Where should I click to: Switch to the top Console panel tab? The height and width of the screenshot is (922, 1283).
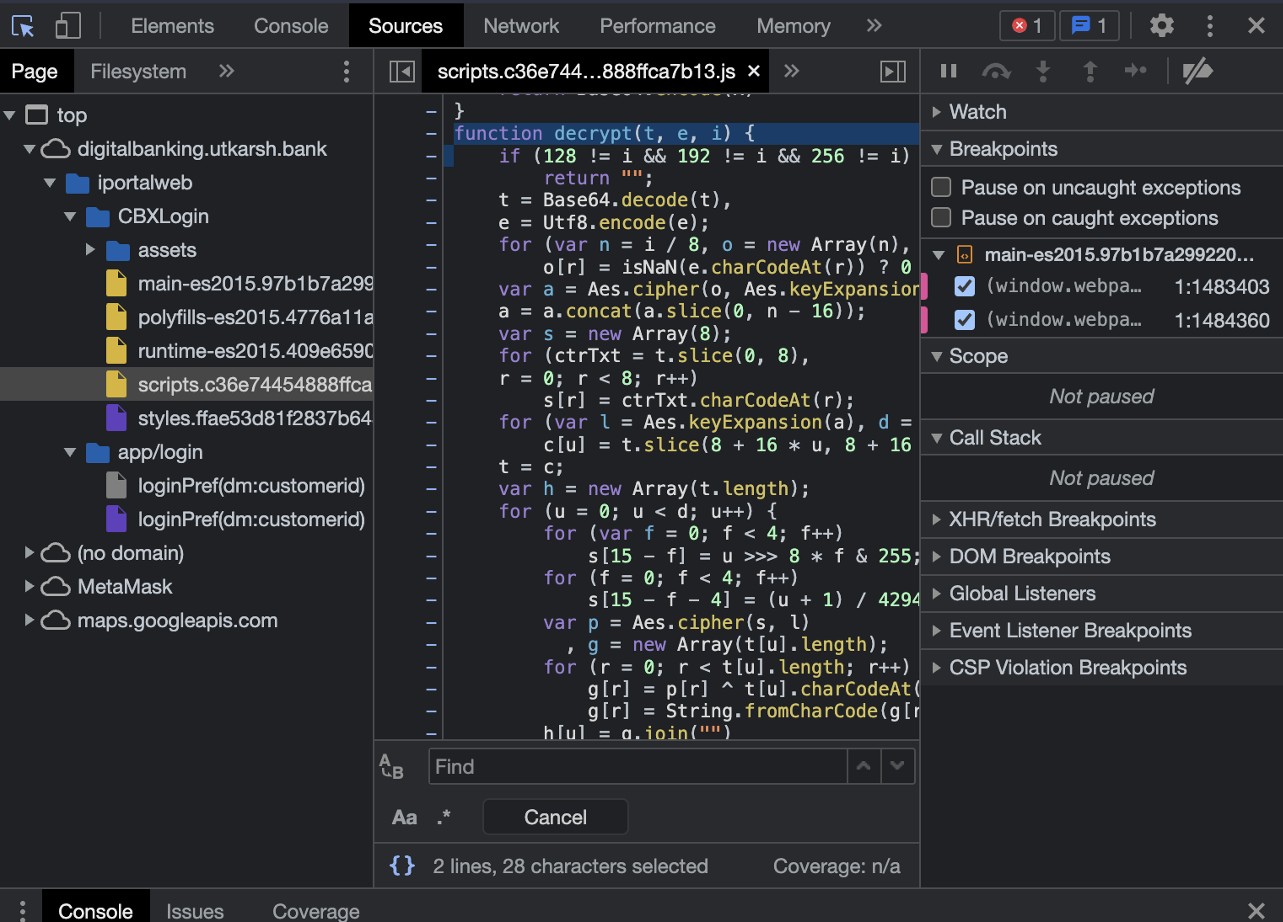(291, 25)
